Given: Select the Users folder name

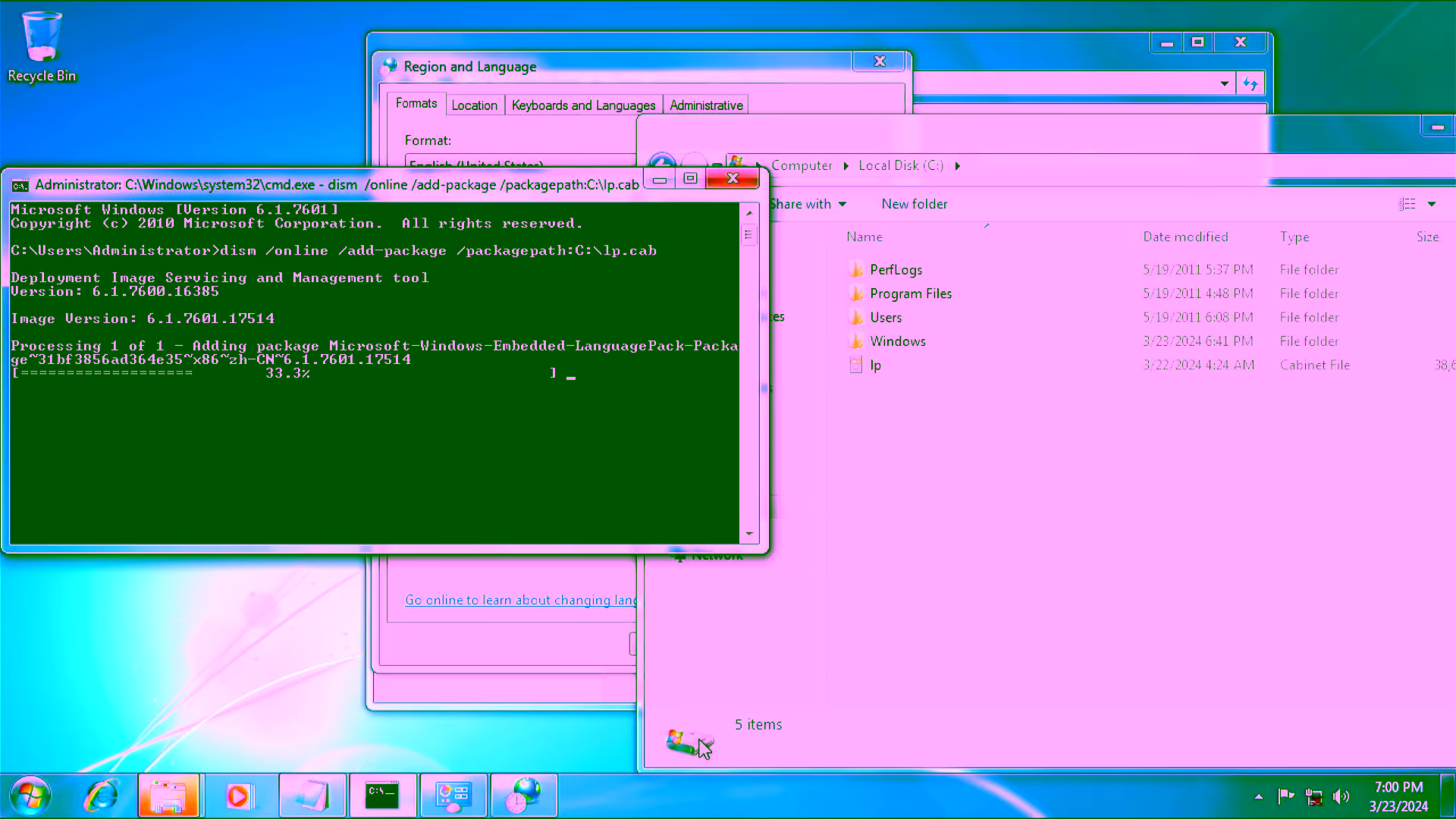Looking at the screenshot, I should tap(886, 318).
